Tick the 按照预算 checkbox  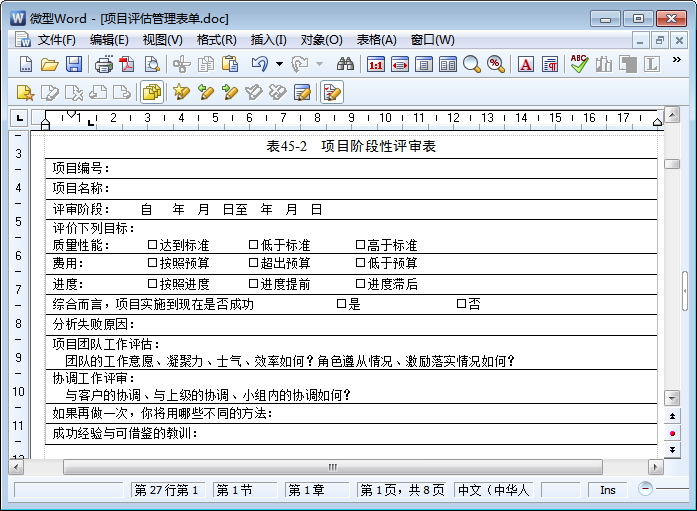tap(152, 263)
